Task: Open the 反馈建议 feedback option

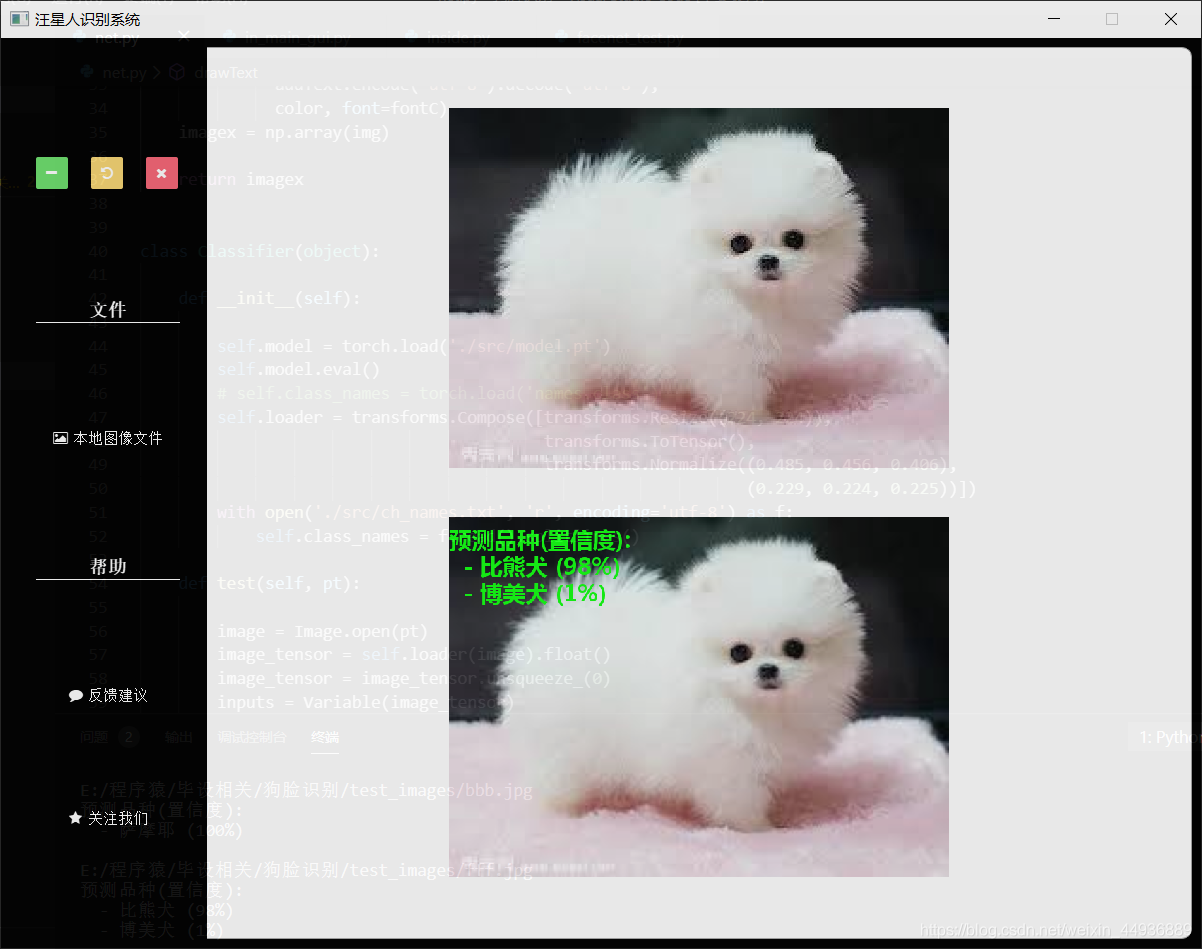Action: 108,695
